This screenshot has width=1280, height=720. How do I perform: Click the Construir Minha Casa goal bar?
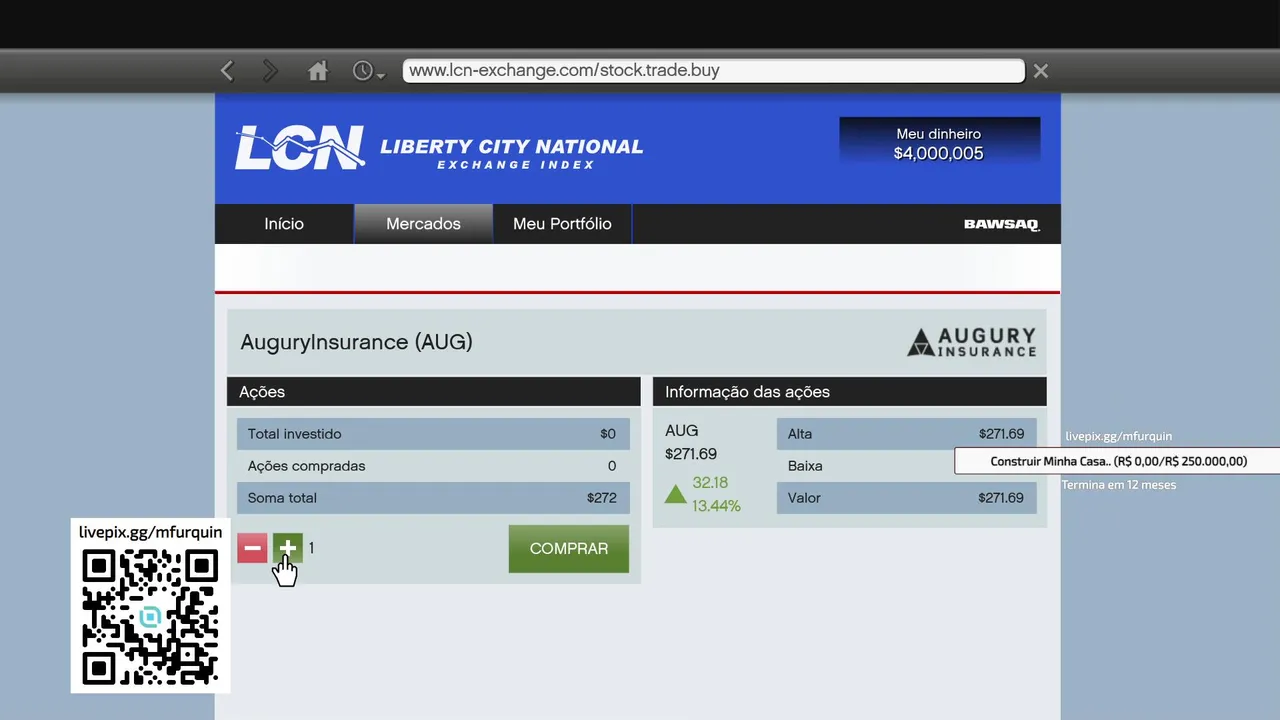tap(1118, 461)
